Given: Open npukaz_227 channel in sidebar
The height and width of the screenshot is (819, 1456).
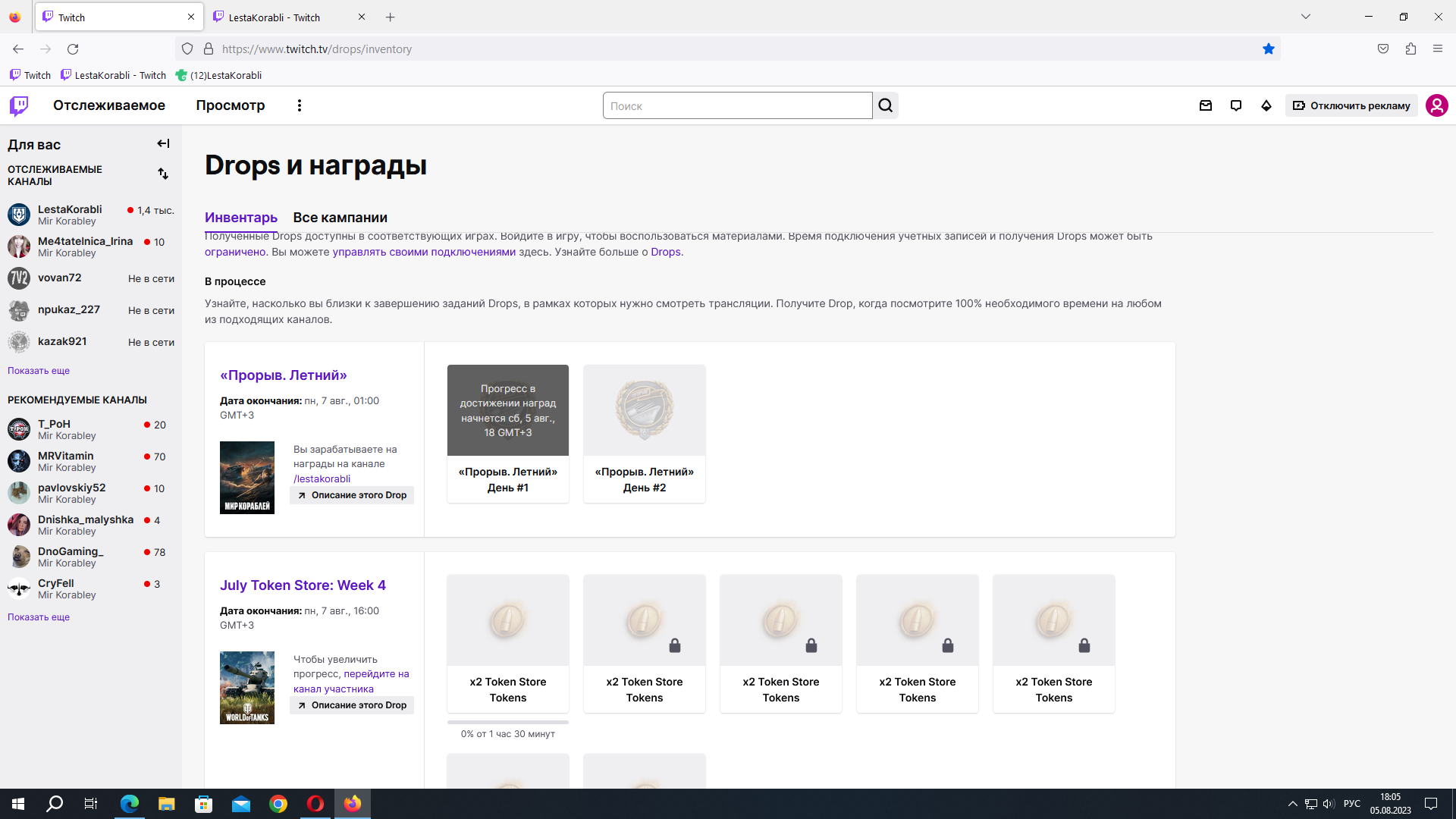Looking at the screenshot, I should [x=91, y=310].
